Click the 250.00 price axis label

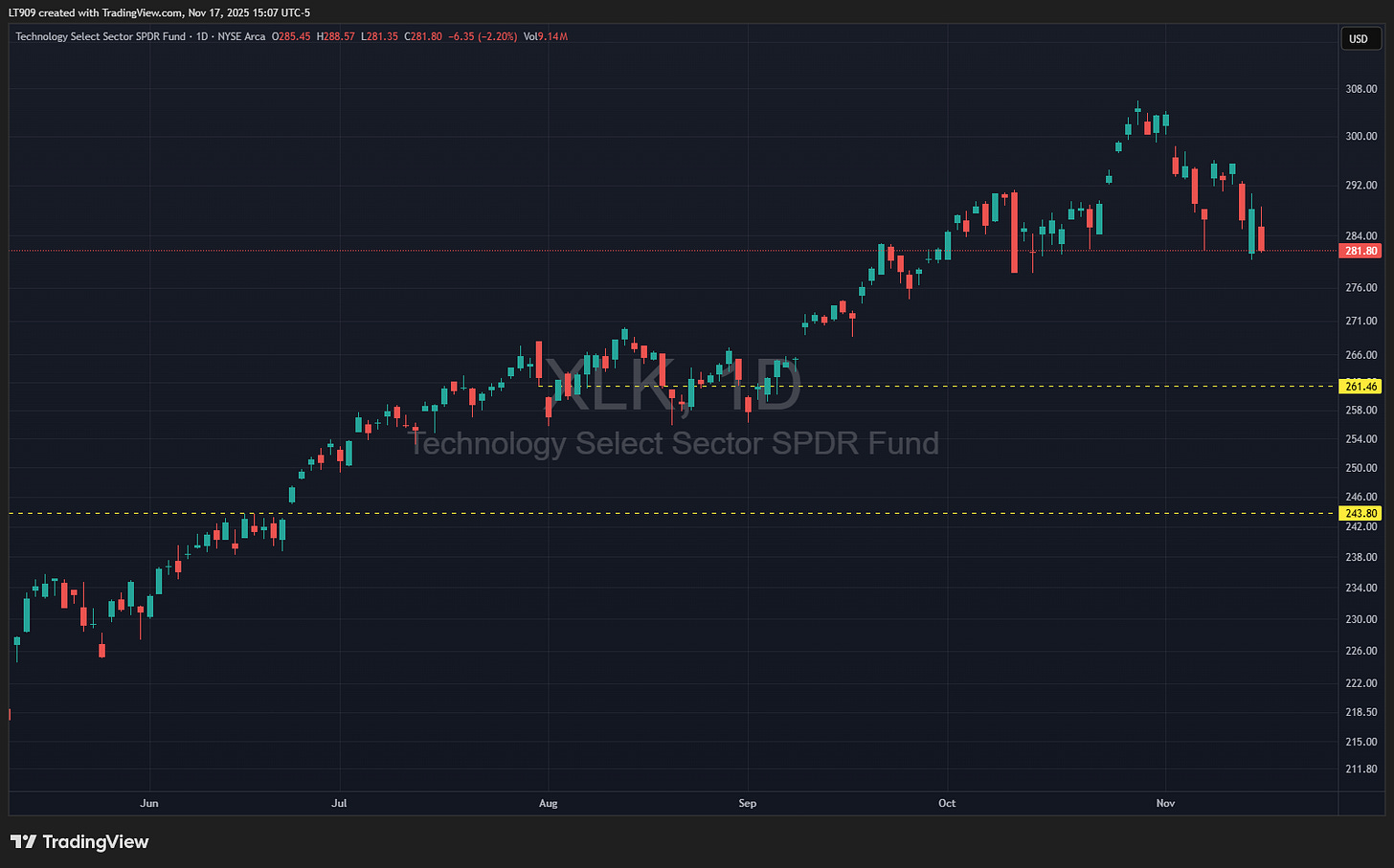coord(1361,468)
